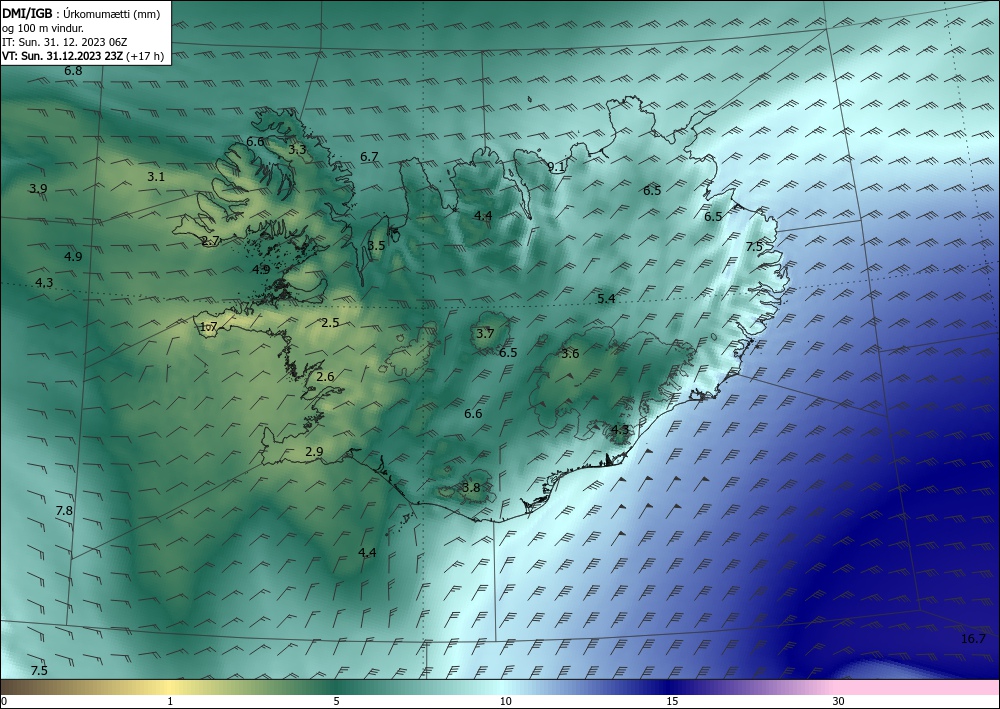Viewport: 1000px width, 709px height.
Task: Click the 3.8 value on the south glacier
Action: pyautogui.click(x=471, y=488)
